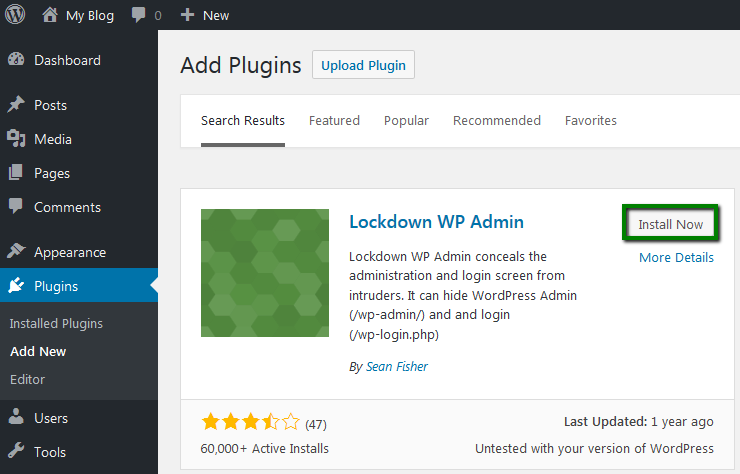Click the plus New icon
740x474 pixels.
coord(187,15)
